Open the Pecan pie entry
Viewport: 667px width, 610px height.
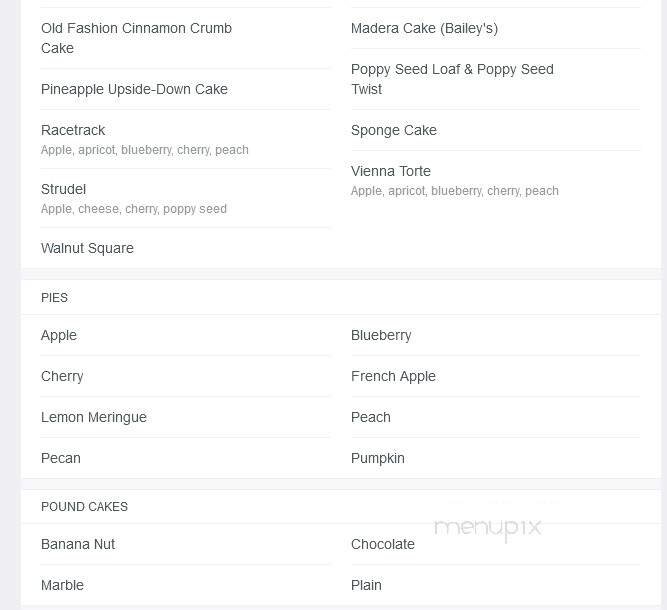pyautogui.click(x=61, y=458)
